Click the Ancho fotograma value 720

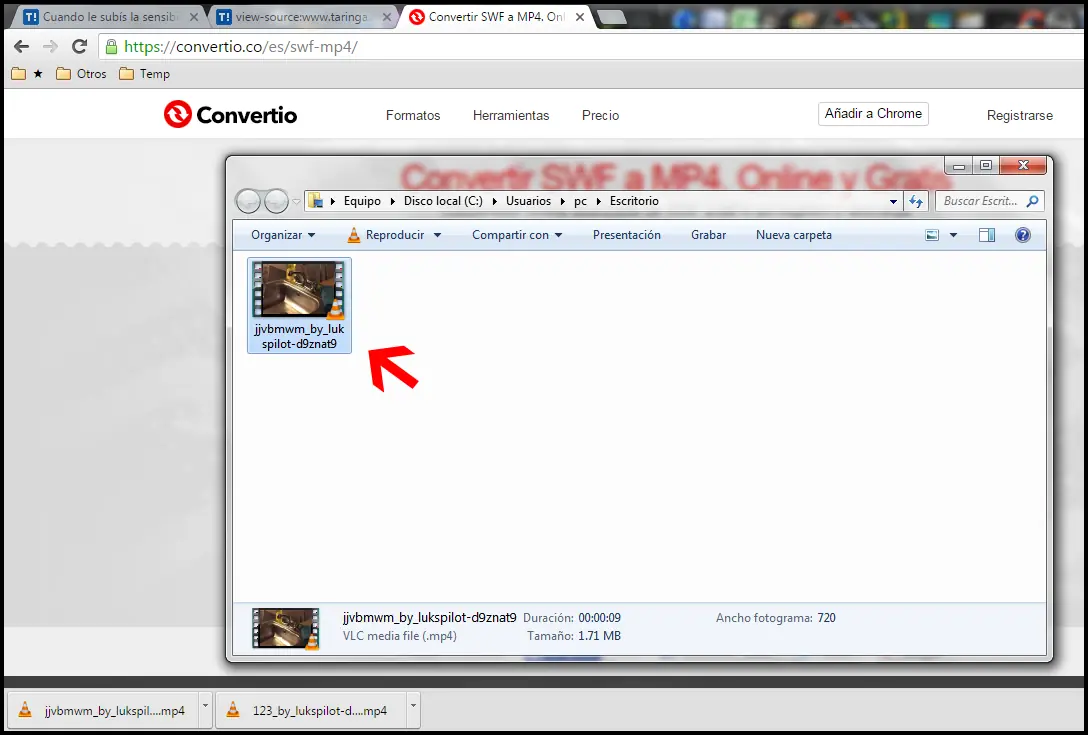point(826,618)
